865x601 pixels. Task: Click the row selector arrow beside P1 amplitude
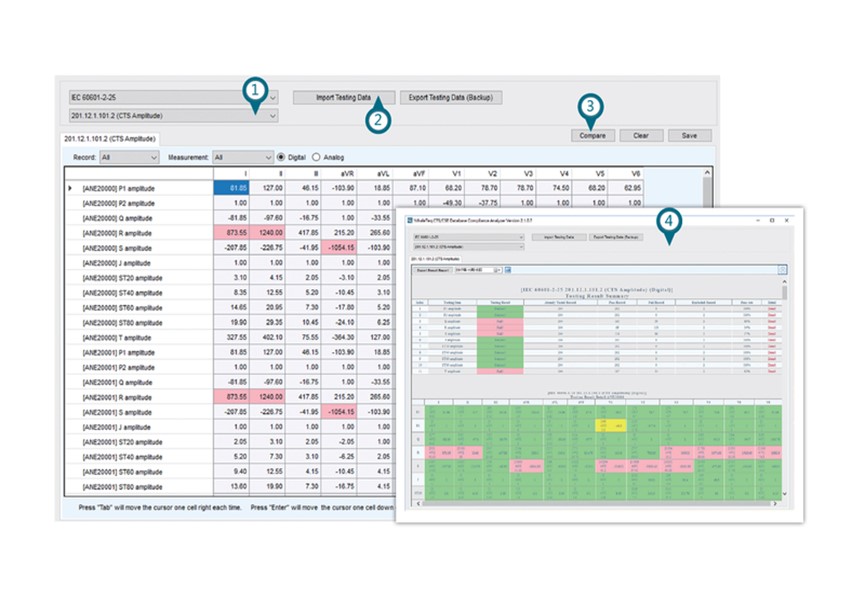click(68, 188)
